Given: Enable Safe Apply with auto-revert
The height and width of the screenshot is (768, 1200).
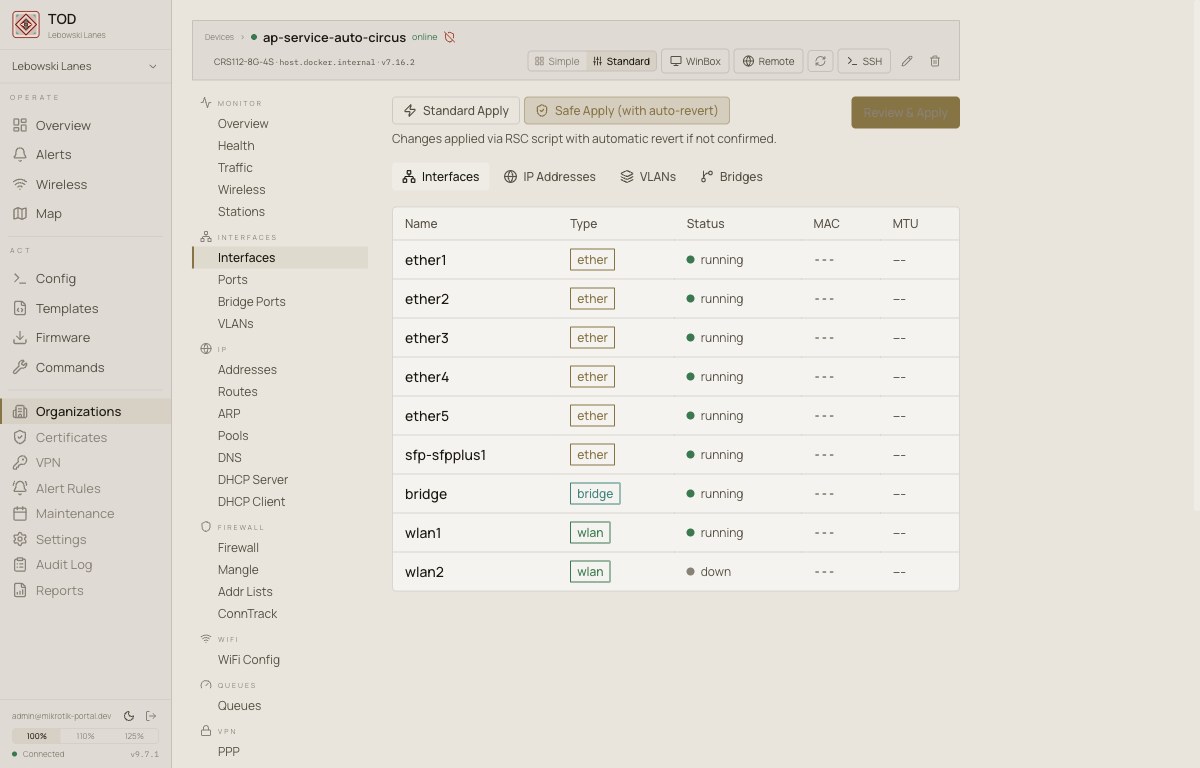Looking at the screenshot, I should point(627,110).
